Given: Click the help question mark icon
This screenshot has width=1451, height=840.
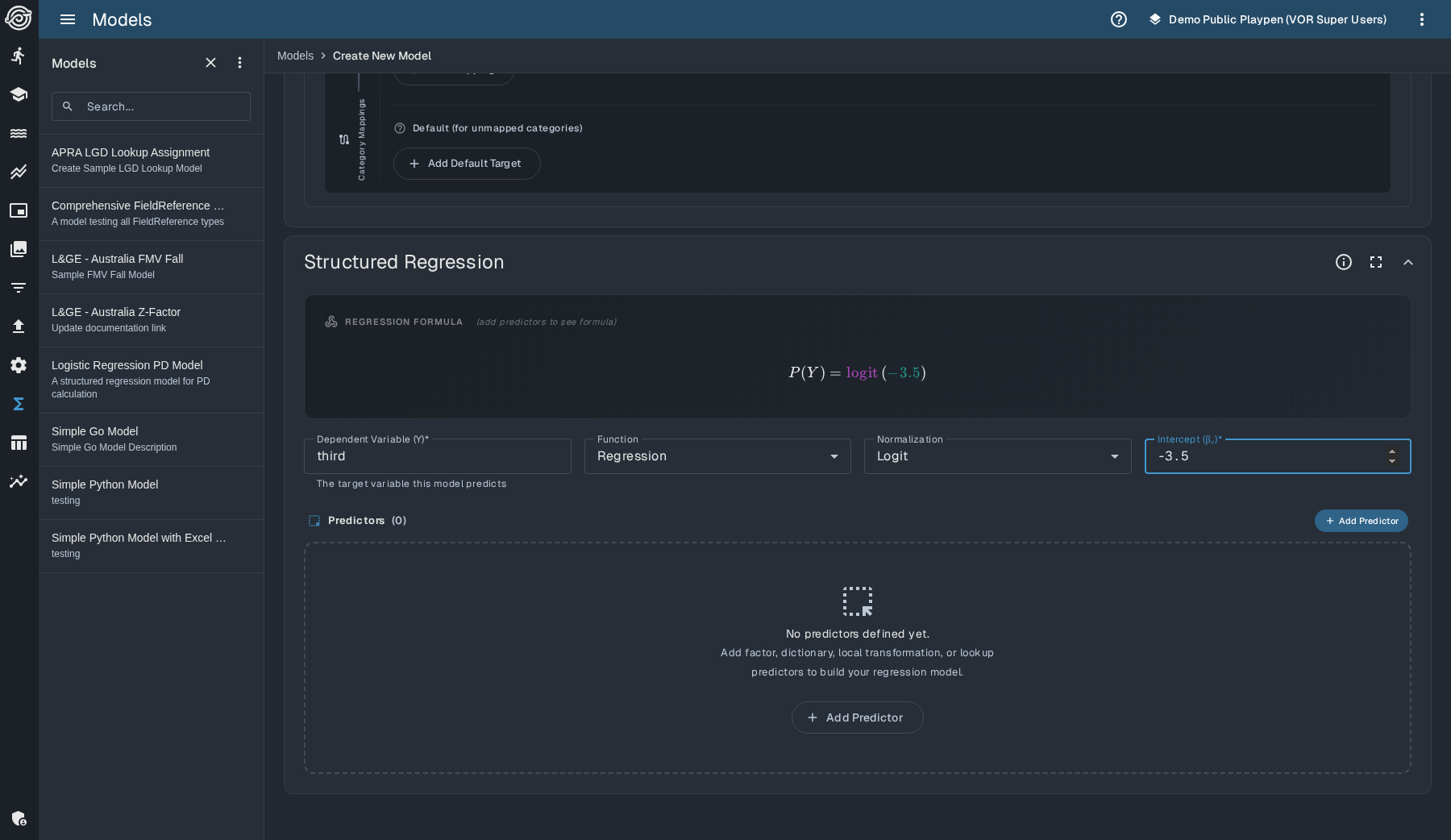Looking at the screenshot, I should (x=1118, y=19).
